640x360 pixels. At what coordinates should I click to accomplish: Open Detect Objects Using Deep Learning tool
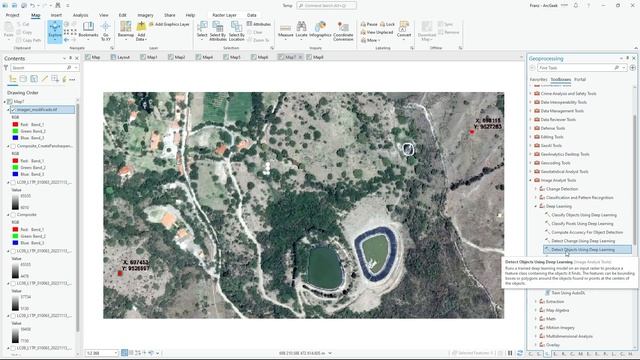(x=583, y=249)
